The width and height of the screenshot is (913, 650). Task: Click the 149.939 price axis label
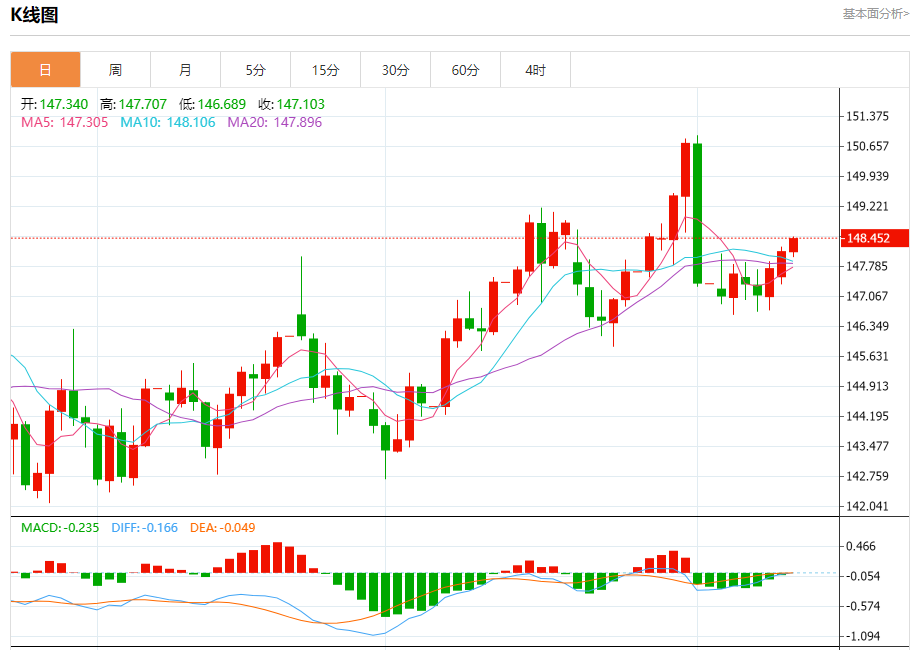point(867,176)
